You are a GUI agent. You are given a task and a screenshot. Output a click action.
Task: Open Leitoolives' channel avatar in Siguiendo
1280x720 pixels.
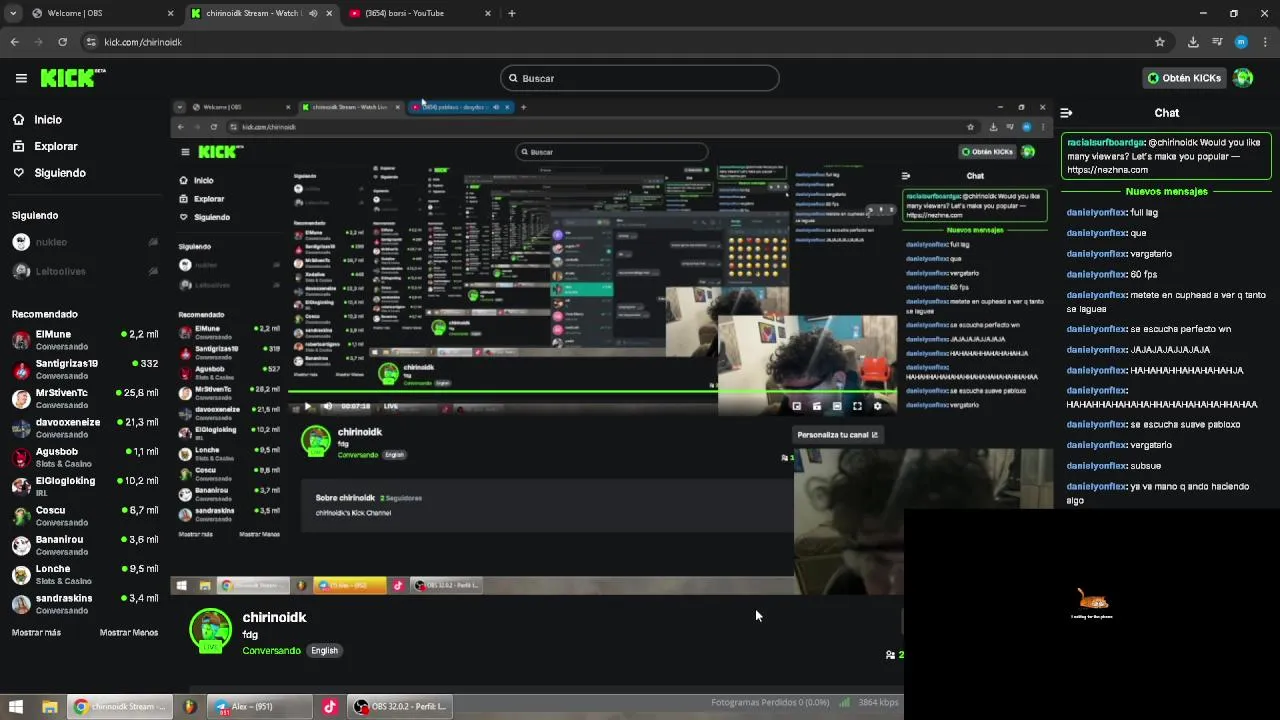click(x=21, y=271)
